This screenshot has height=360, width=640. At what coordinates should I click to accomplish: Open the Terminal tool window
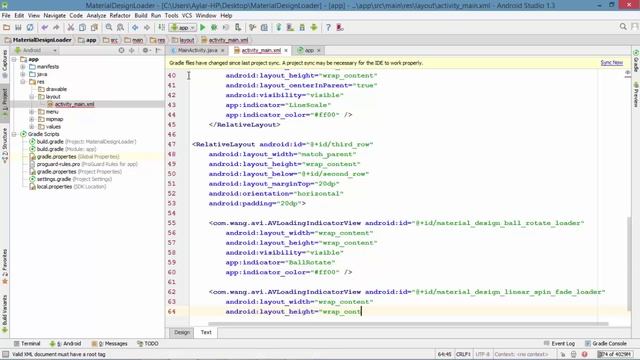tap(27, 344)
